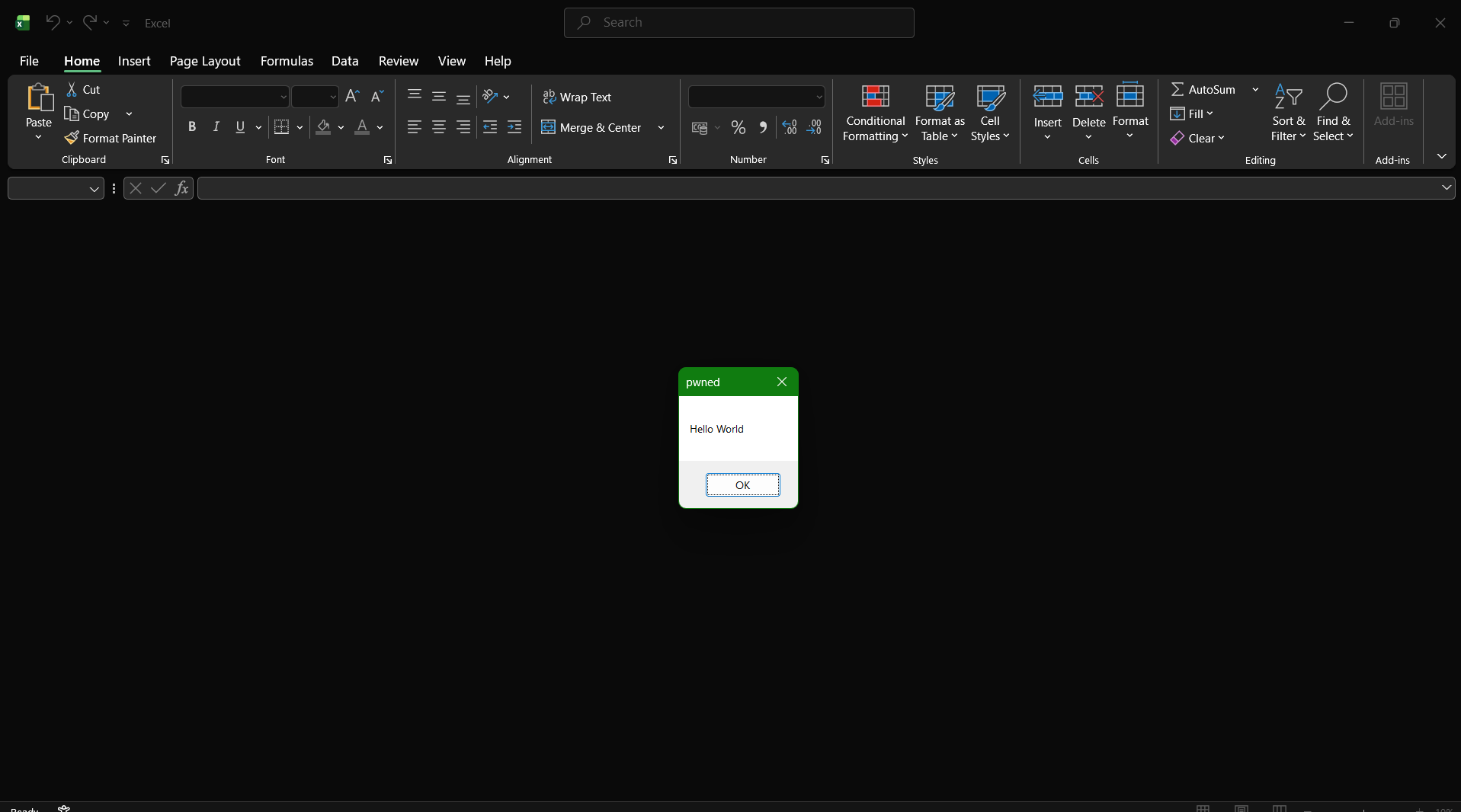1461x812 pixels.
Task: Click the Increase Font Size icon
Action: coord(351,97)
